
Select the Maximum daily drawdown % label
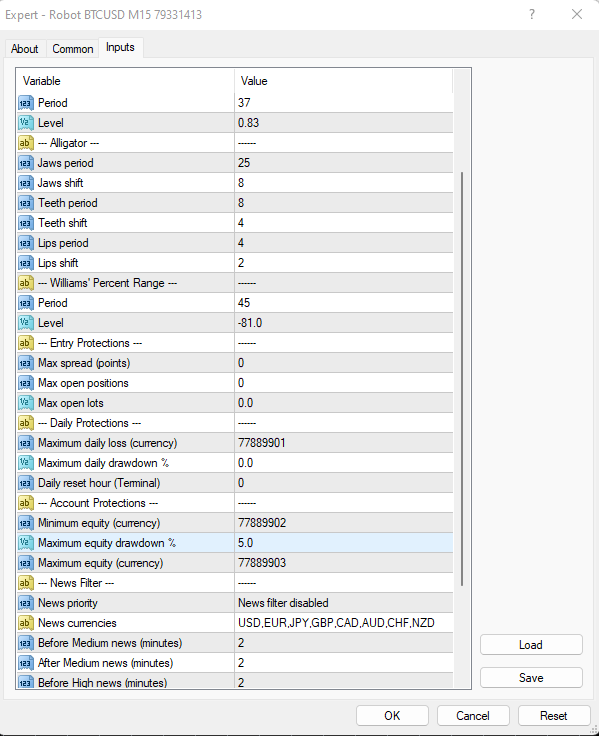pyautogui.click(x=103, y=463)
